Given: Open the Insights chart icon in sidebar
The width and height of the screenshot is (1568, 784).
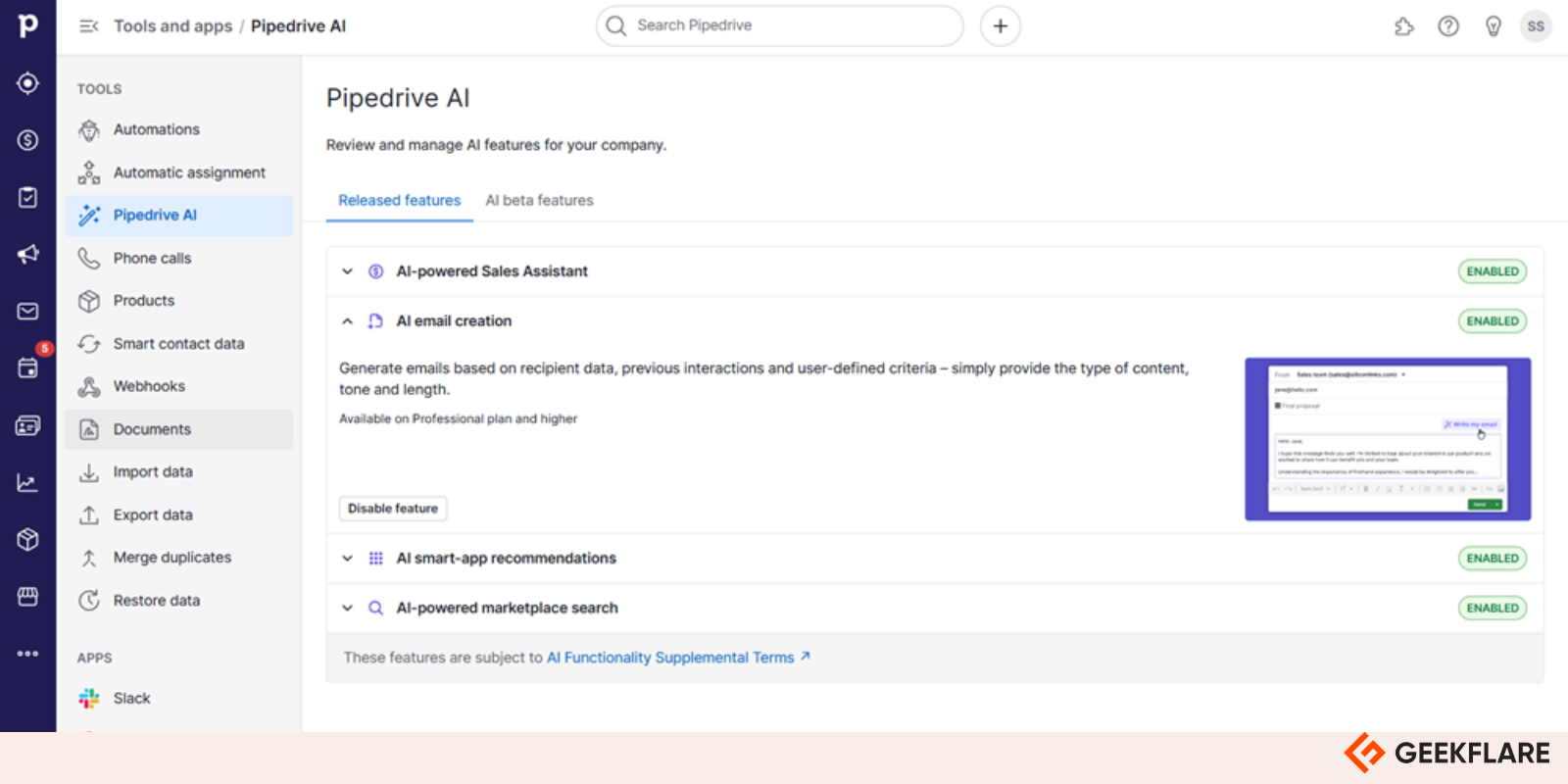Looking at the screenshot, I should click(x=27, y=482).
